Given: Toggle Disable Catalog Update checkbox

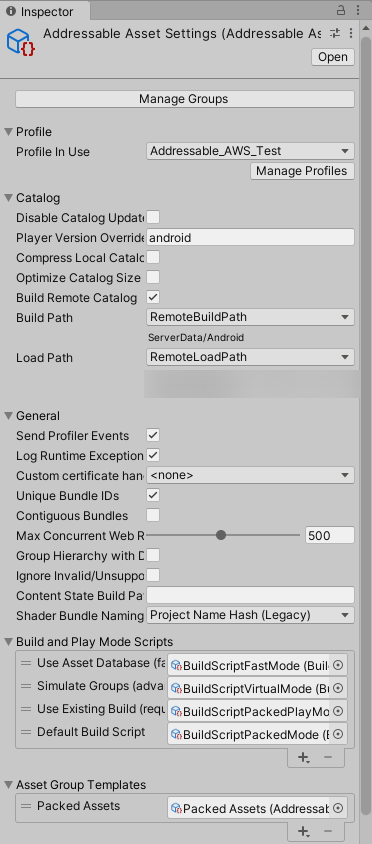Looking at the screenshot, I should click(153, 217).
